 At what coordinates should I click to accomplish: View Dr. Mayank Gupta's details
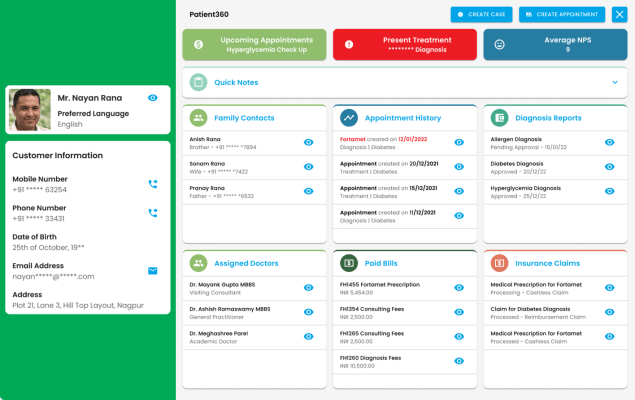(309, 288)
